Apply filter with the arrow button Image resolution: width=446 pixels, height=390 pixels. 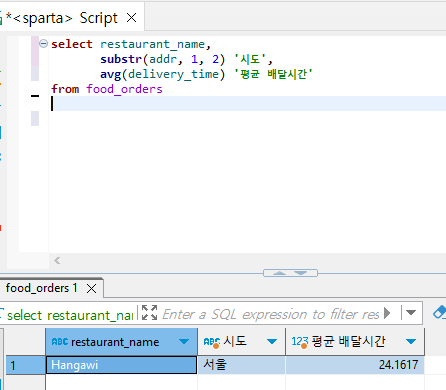point(387,313)
